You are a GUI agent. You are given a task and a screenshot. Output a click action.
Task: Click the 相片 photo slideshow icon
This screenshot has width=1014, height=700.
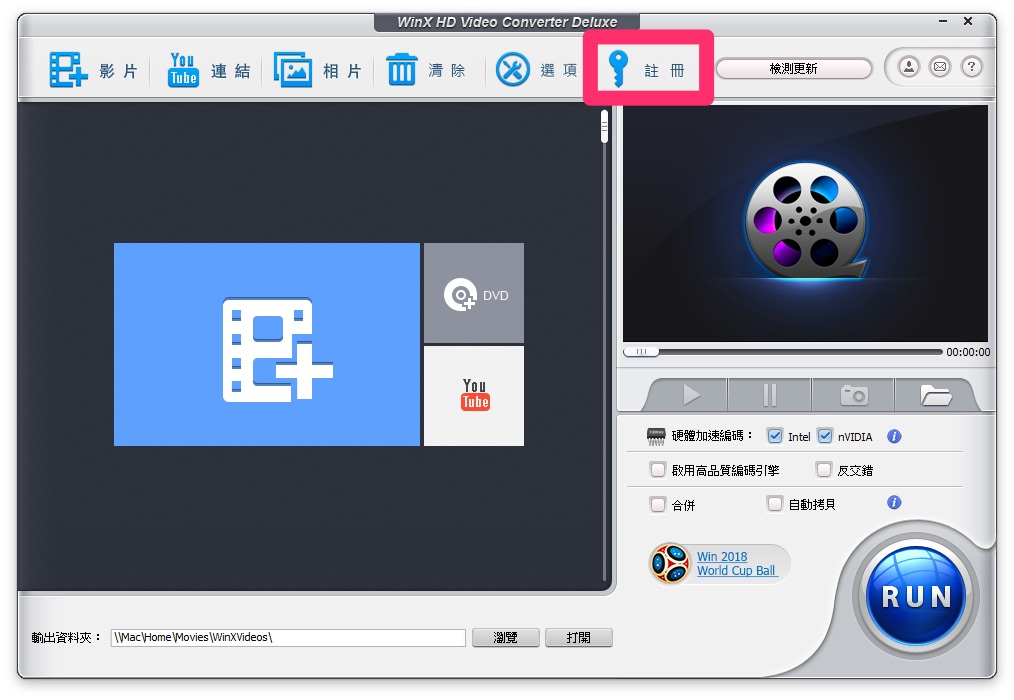(292, 70)
